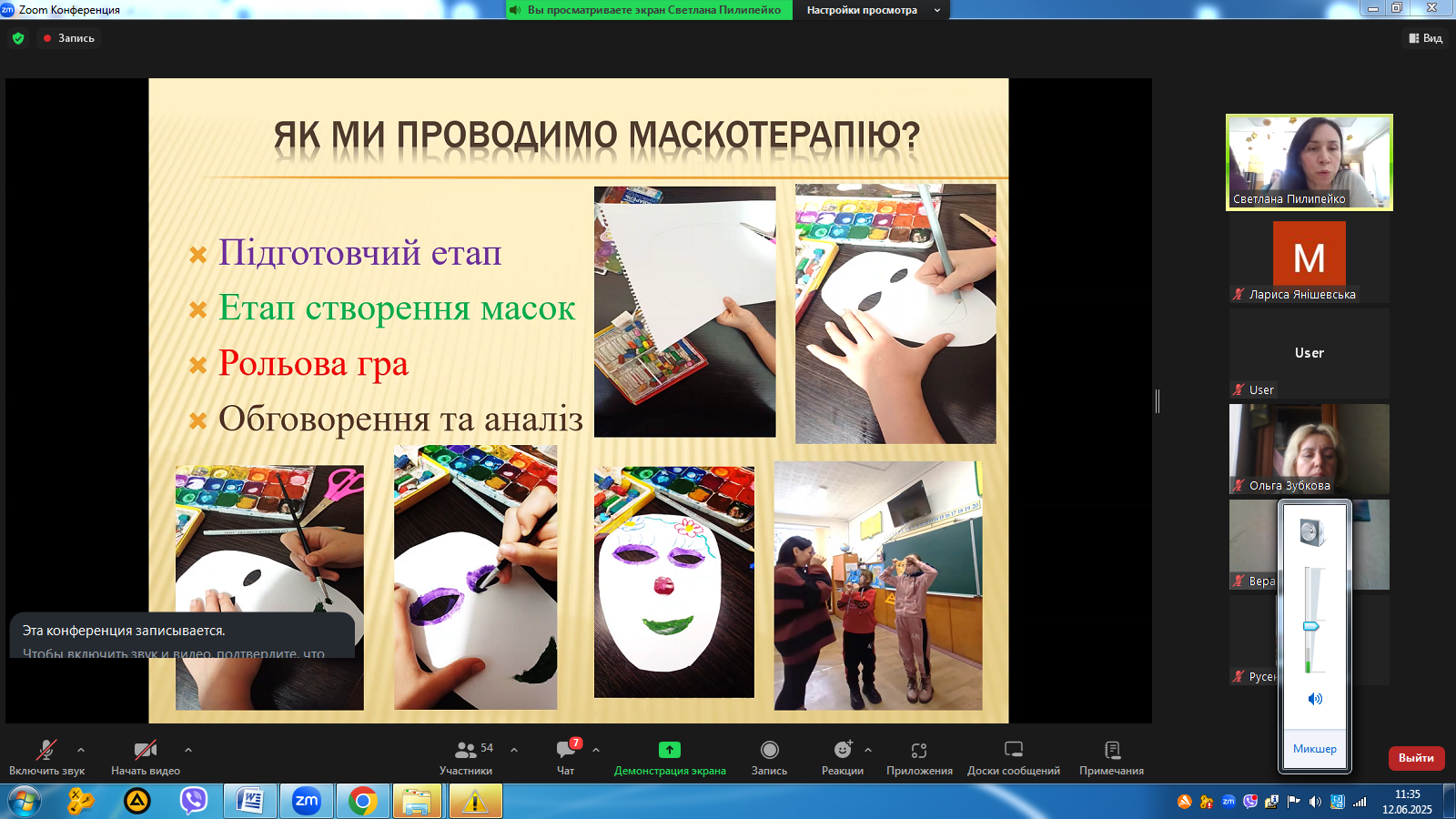Mute speakers in volume popup
Image resolution: width=1456 pixels, height=819 pixels.
pos(1315,699)
